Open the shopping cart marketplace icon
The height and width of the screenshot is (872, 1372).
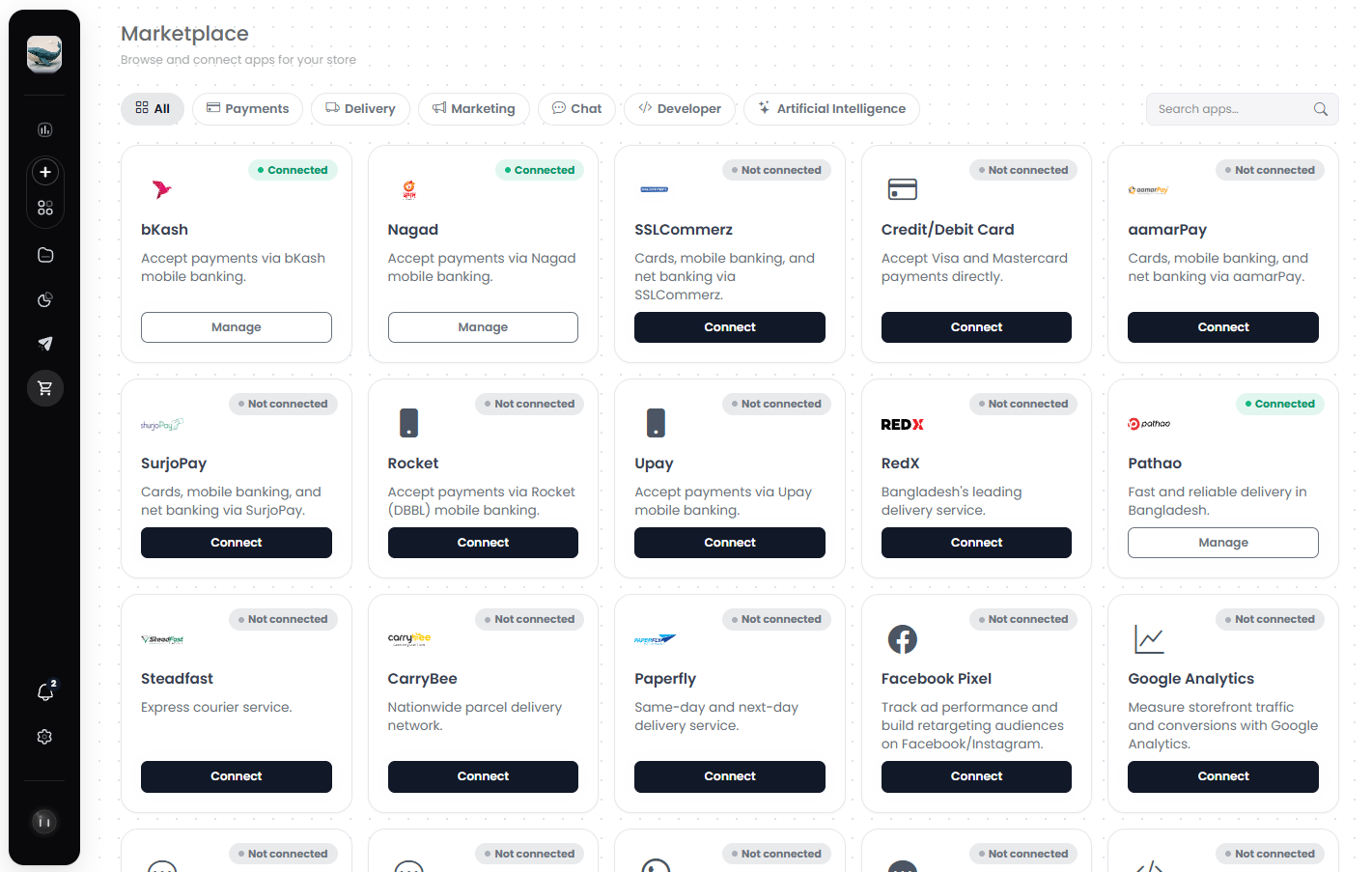44,388
